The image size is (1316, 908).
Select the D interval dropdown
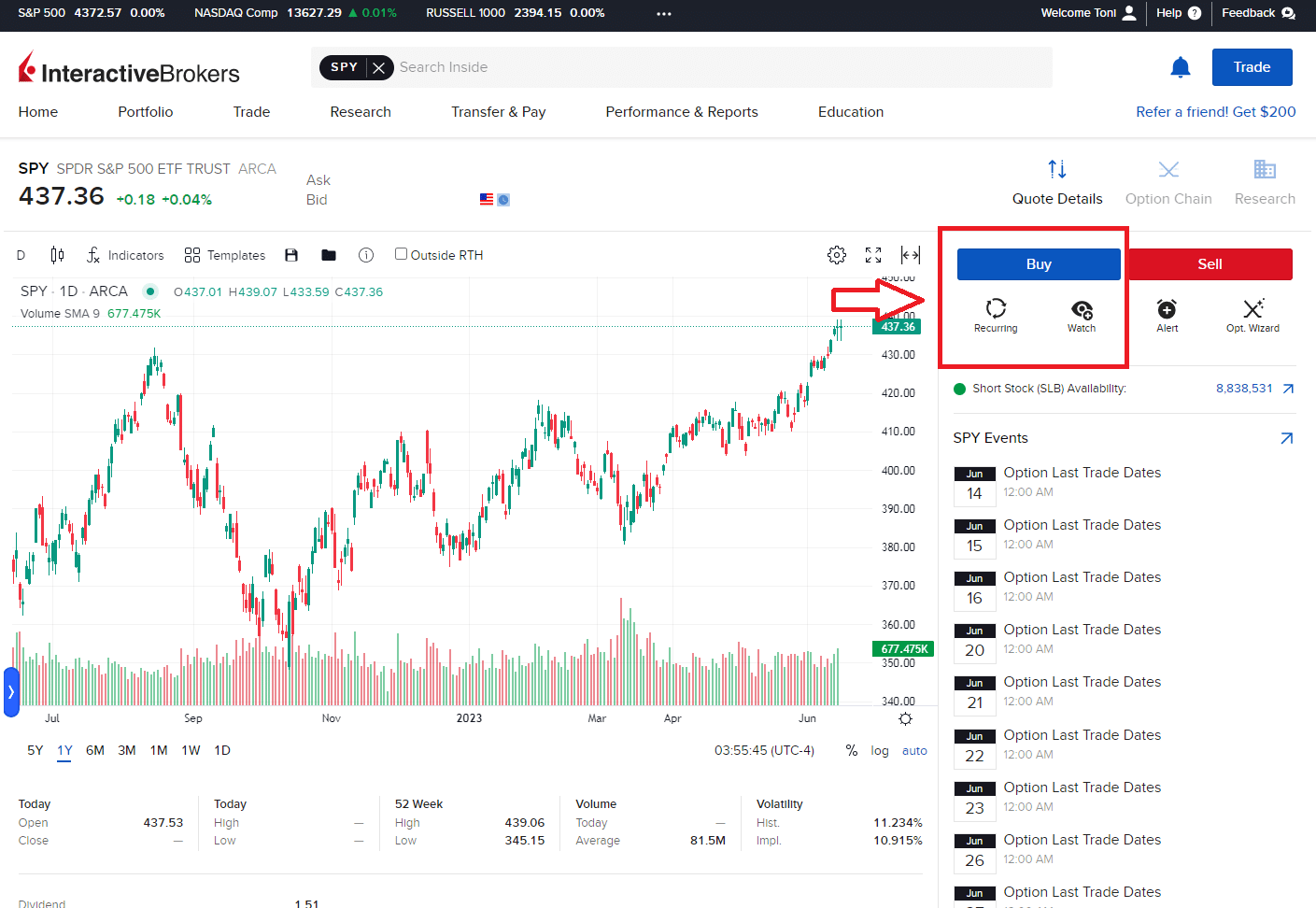coord(21,255)
